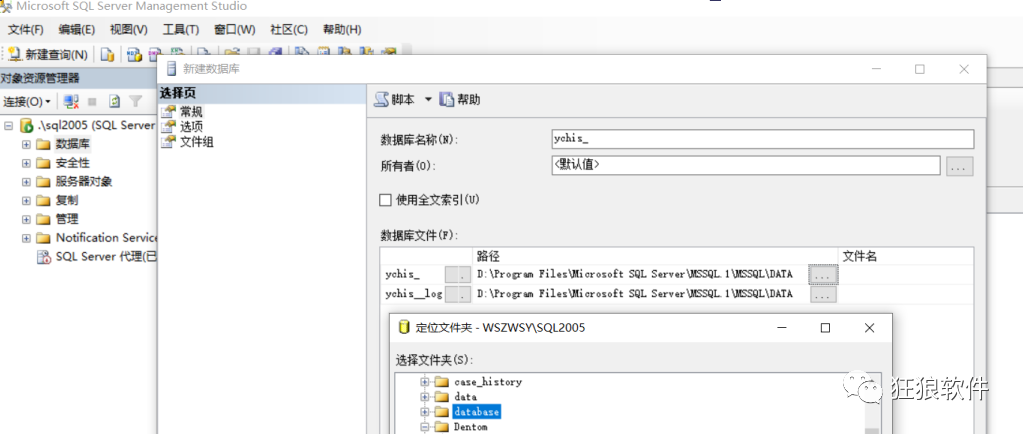Viewport: 1023px width, 434px height.
Task: Click the MDX query toolbar icon
Action: (134, 55)
